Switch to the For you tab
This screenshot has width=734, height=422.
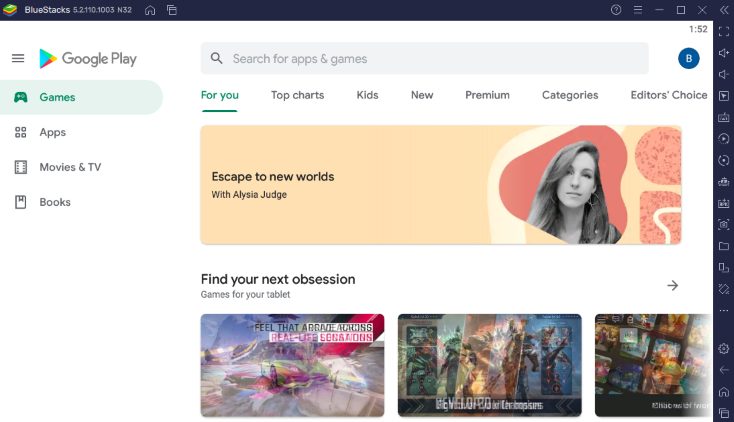(220, 95)
